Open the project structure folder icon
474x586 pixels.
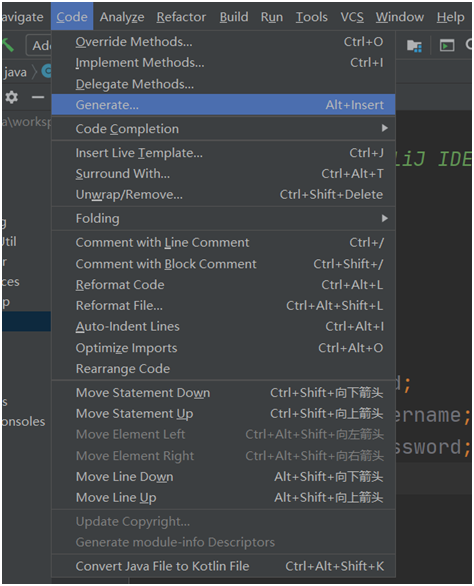(x=414, y=46)
